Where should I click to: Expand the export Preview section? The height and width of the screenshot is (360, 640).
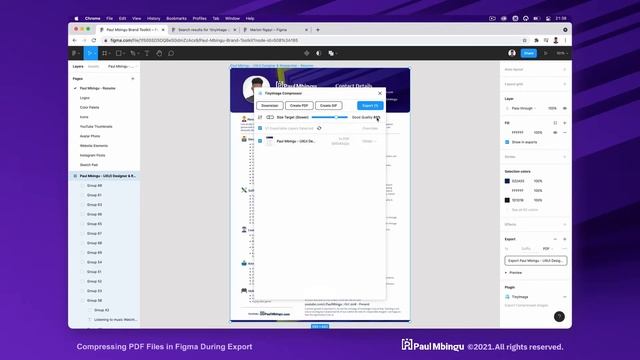(513, 273)
